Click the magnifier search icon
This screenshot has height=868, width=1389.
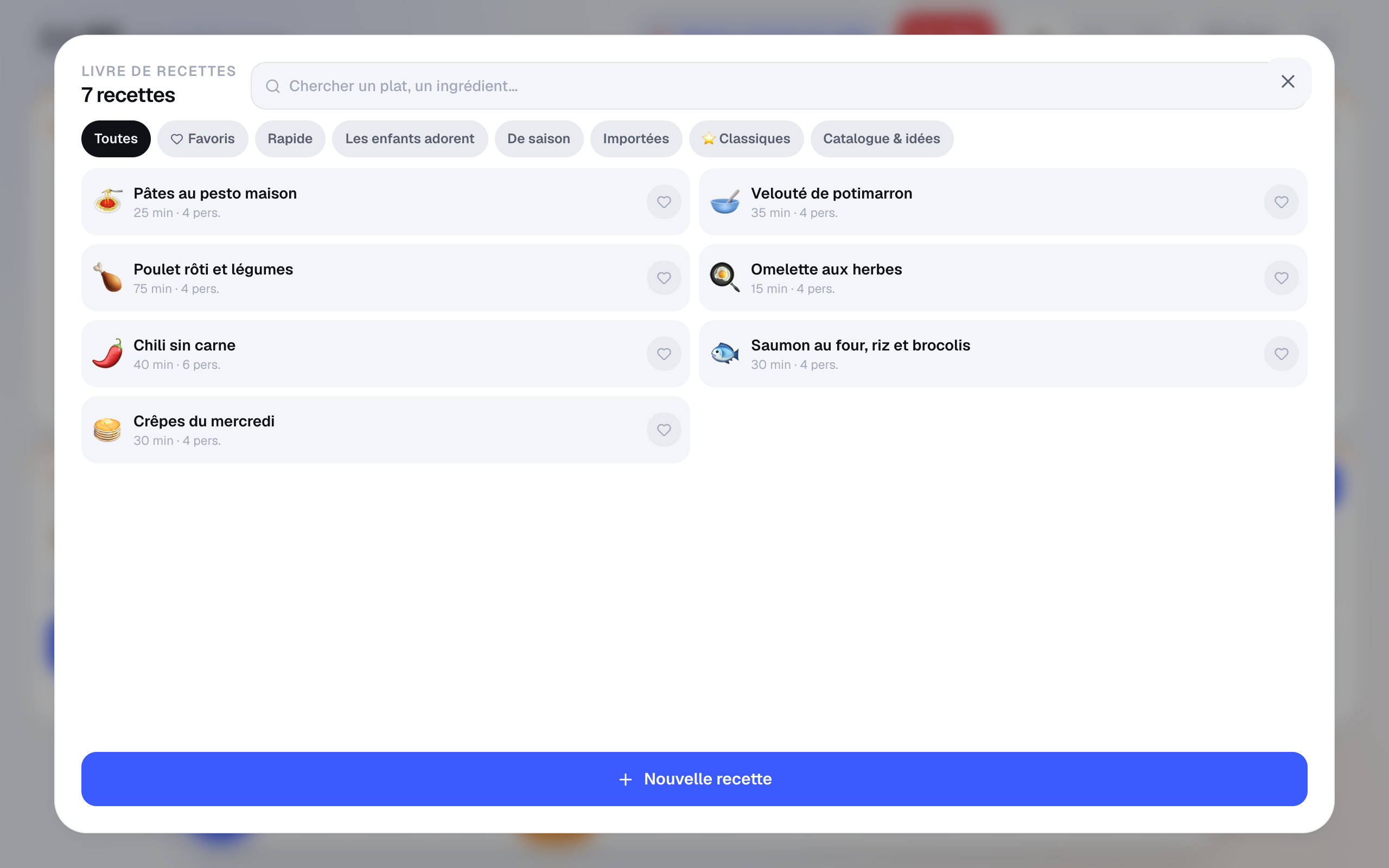[272, 86]
